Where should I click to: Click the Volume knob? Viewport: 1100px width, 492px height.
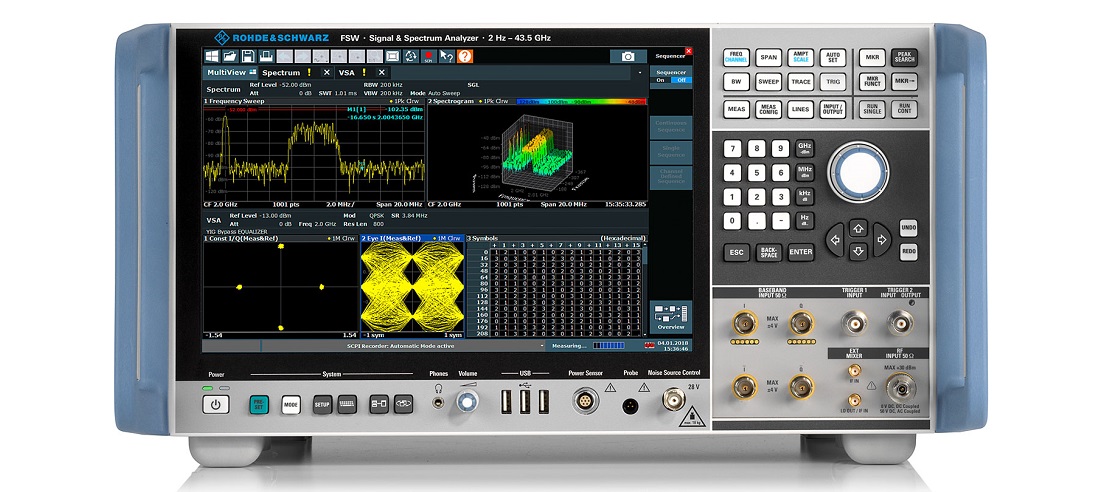click(466, 403)
